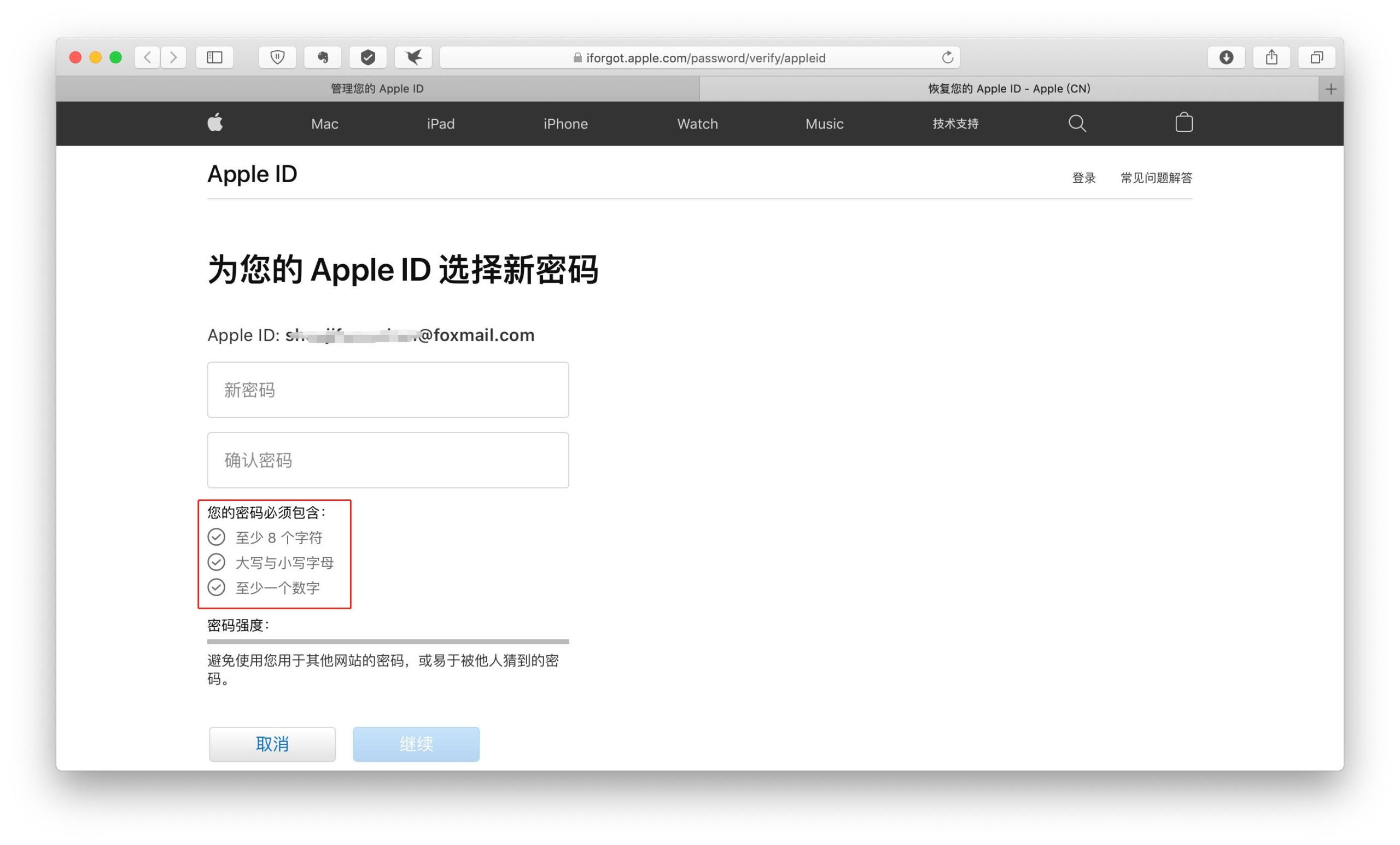Open the shopping bag icon
Screen dimensions: 1400x845
(1184, 122)
